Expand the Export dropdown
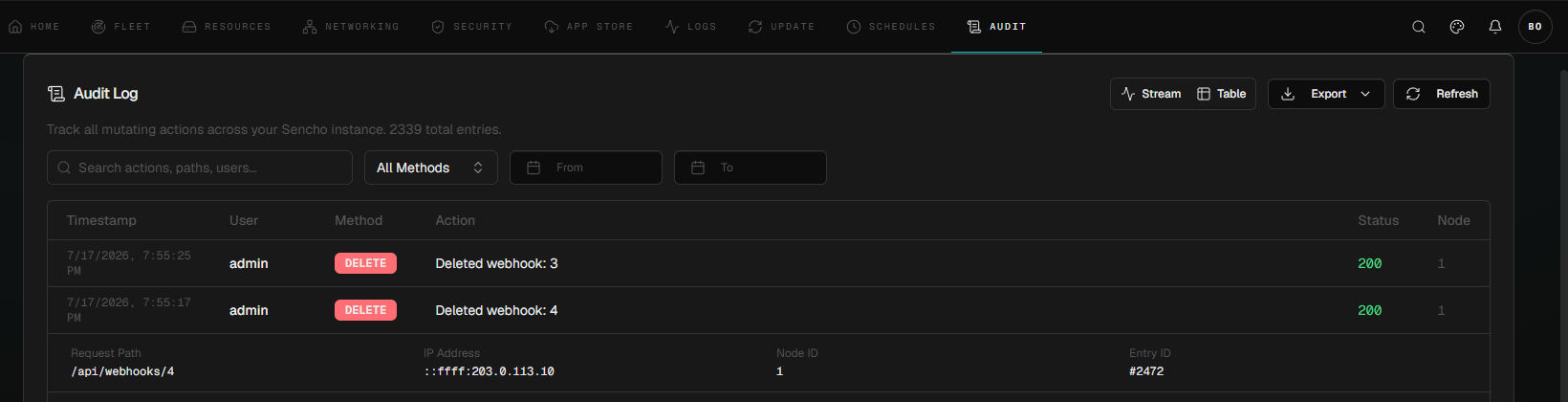 click(x=1326, y=94)
